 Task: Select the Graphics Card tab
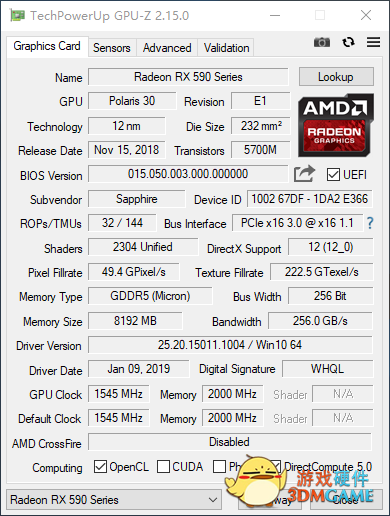tap(47, 46)
